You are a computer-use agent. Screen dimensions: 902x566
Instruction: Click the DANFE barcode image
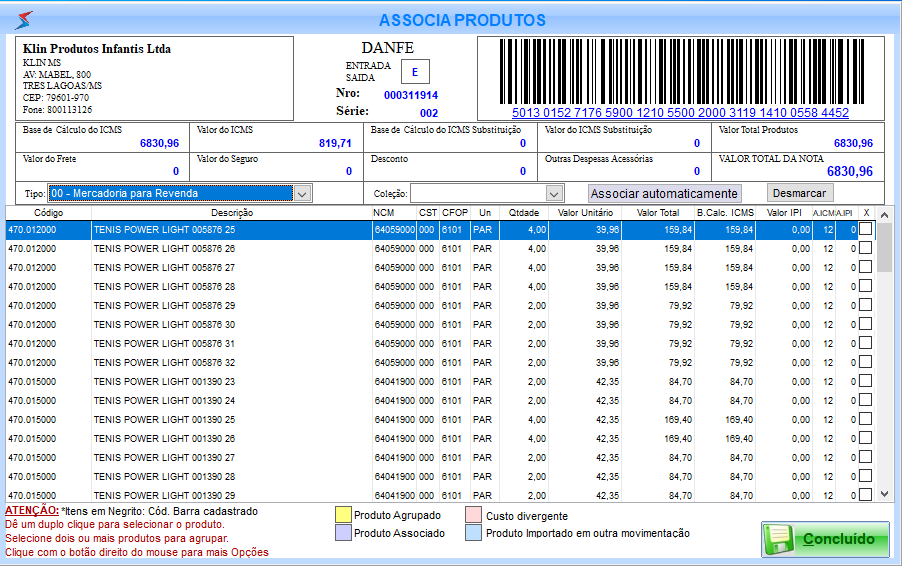[x=682, y=71]
